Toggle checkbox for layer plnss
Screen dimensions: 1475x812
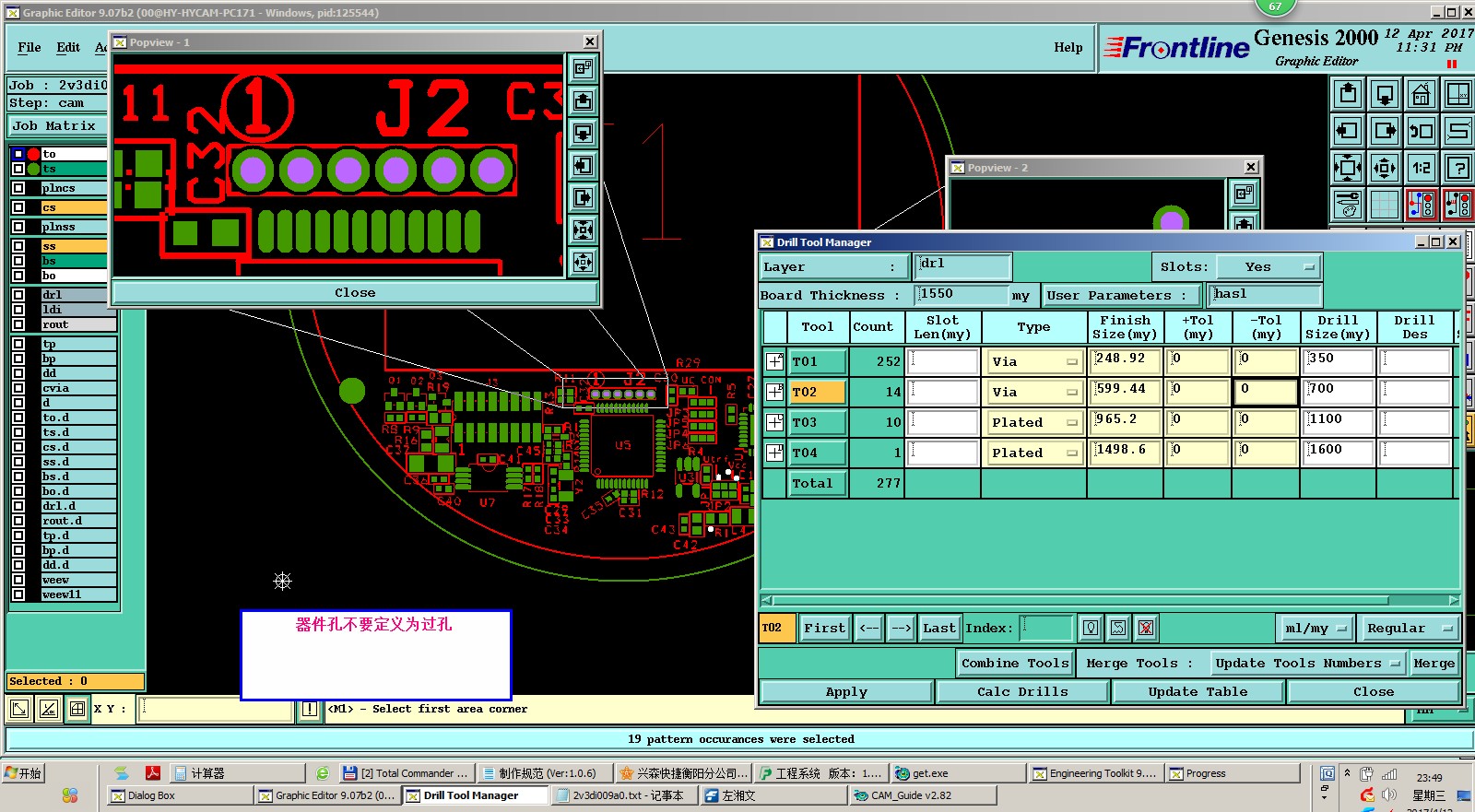(18, 227)
